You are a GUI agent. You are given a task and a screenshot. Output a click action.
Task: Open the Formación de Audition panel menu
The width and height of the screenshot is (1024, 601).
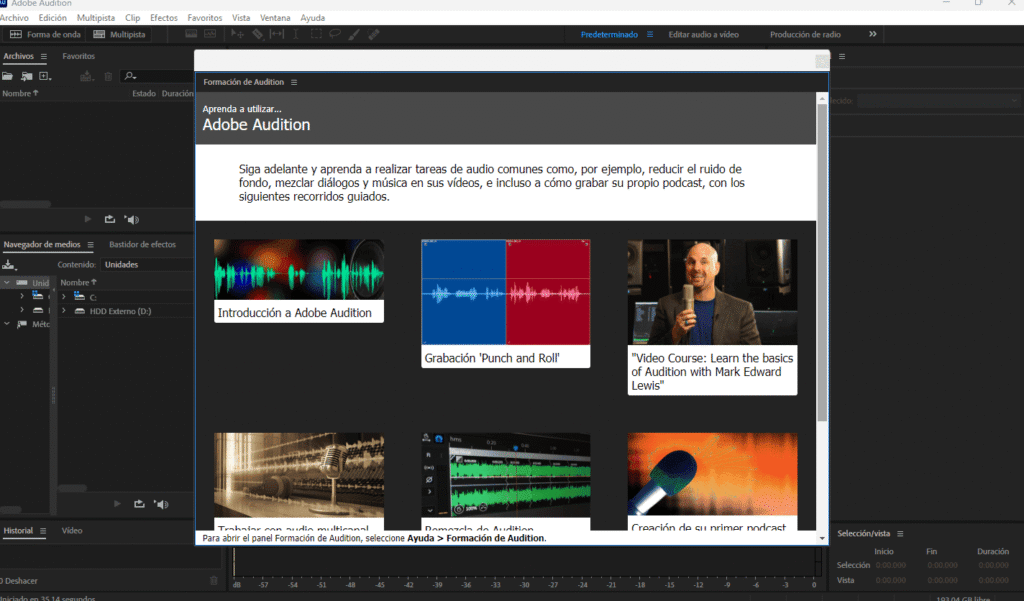tap(294, 82)
